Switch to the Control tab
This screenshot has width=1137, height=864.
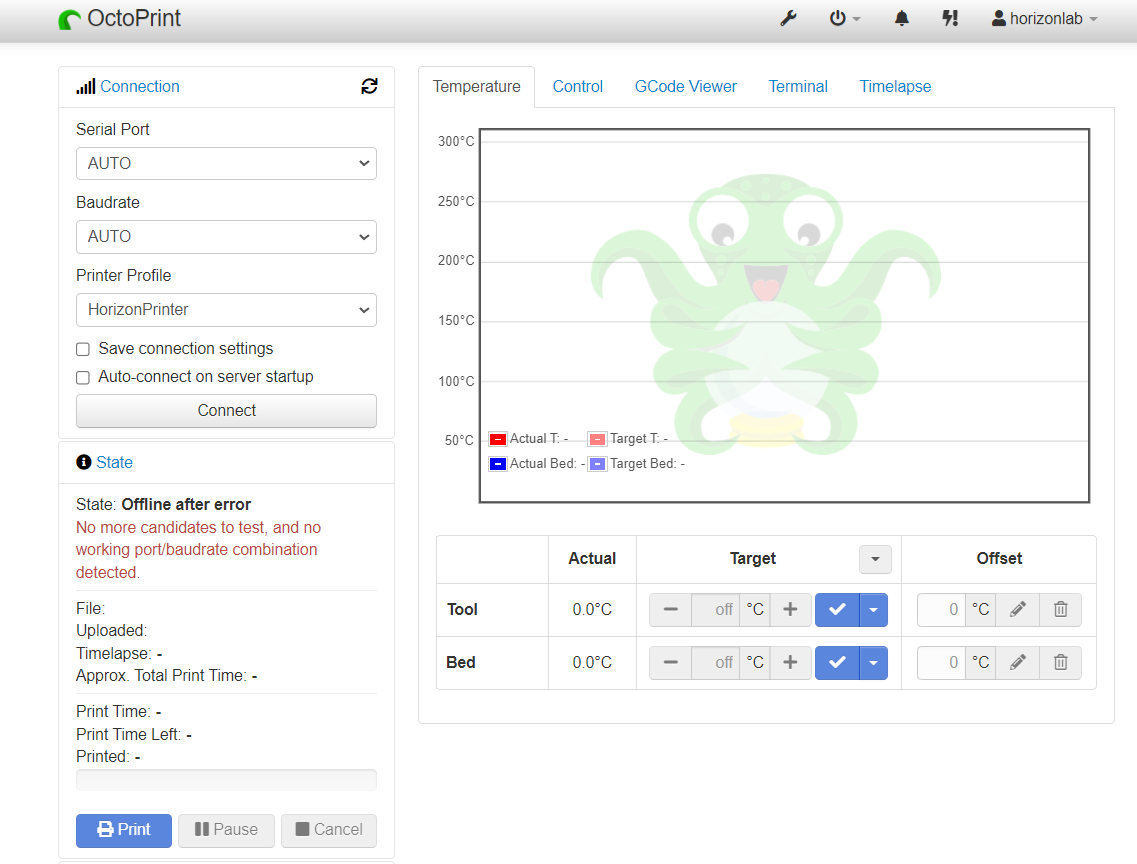577,86
